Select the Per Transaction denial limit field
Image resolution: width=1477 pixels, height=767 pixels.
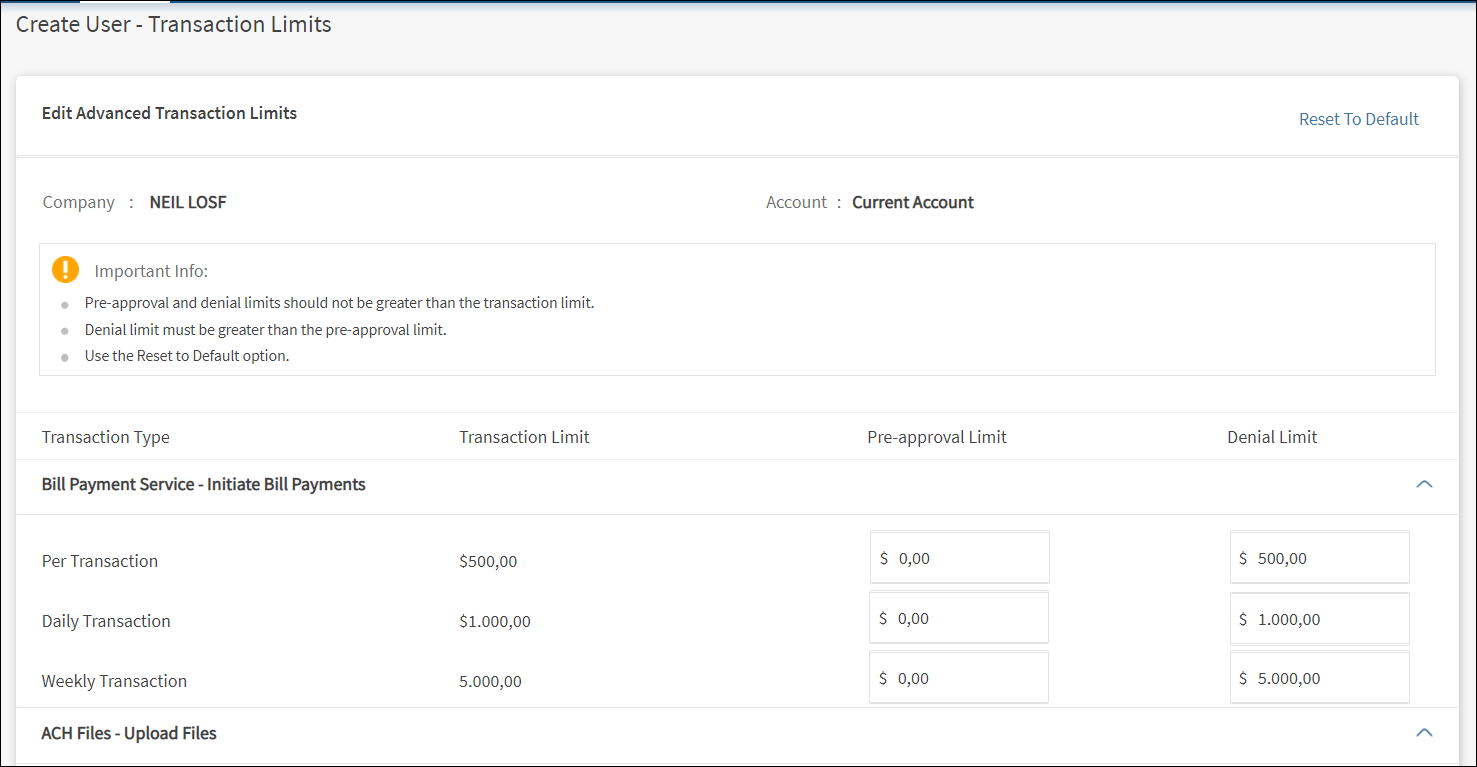click(x=1319, y=558)
